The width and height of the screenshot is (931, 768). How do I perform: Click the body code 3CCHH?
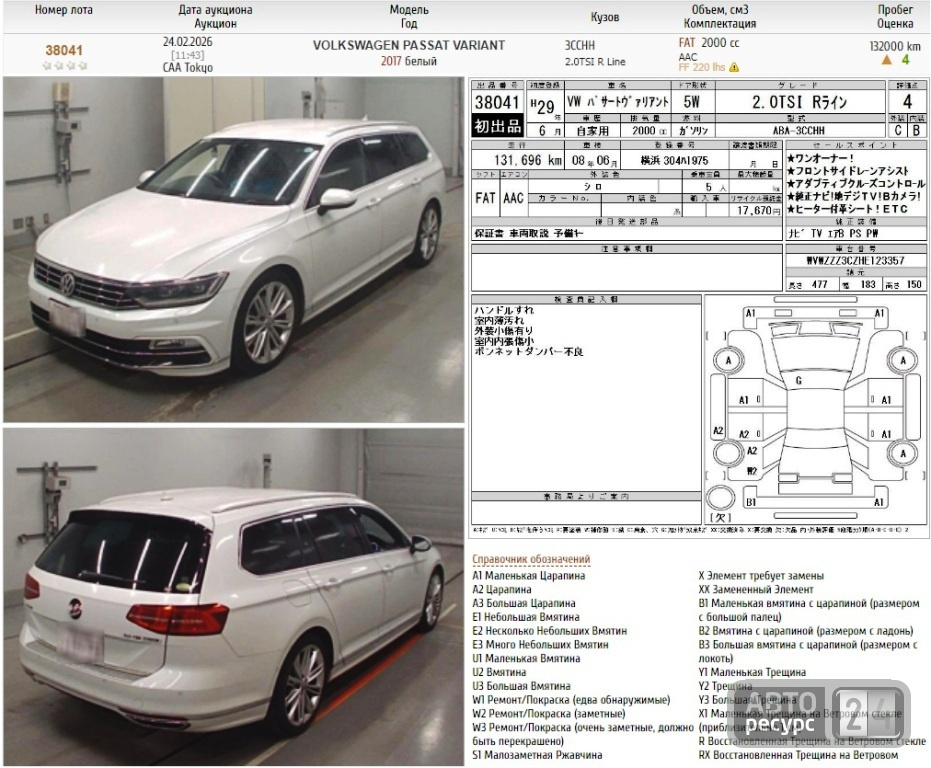(x=579, y=46)
